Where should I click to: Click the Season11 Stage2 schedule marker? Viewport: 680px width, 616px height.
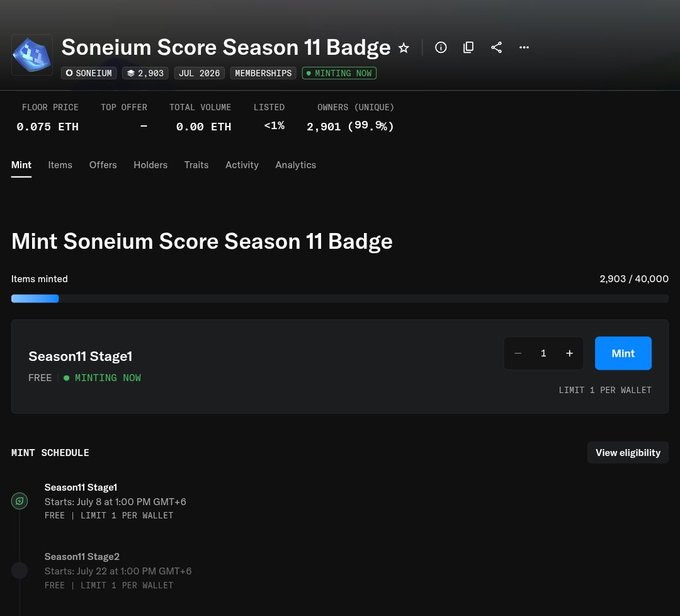click(x=20, y=570)
